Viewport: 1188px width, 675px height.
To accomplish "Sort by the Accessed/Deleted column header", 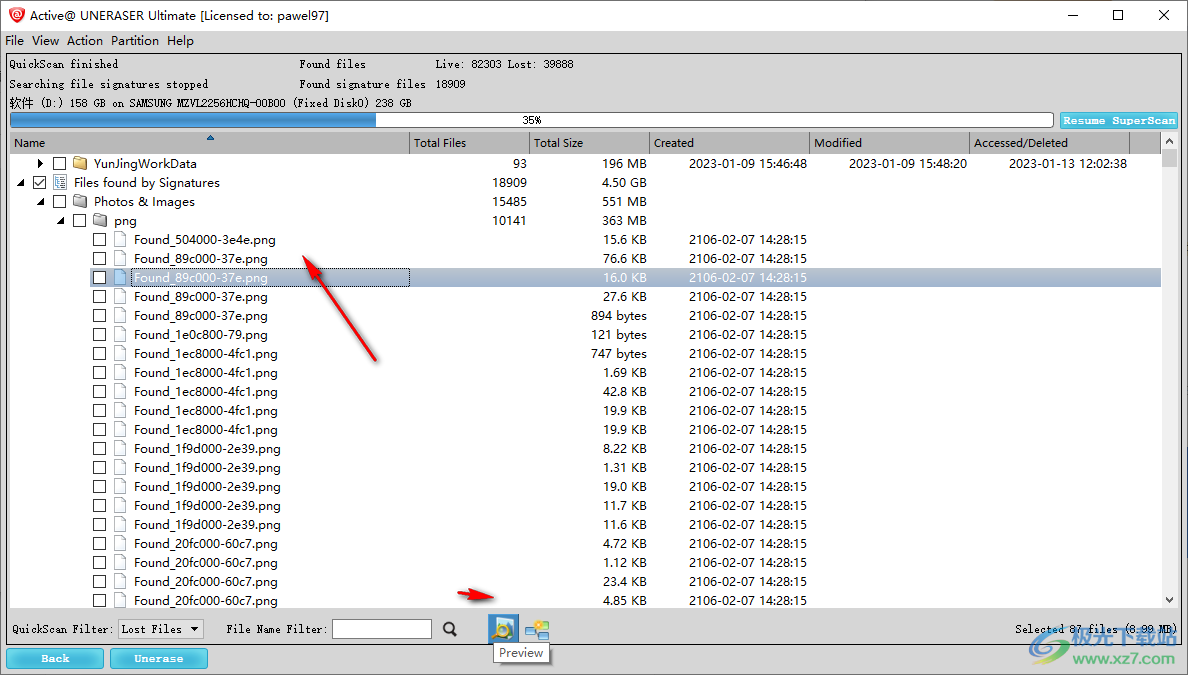I will coord(1049,142).
